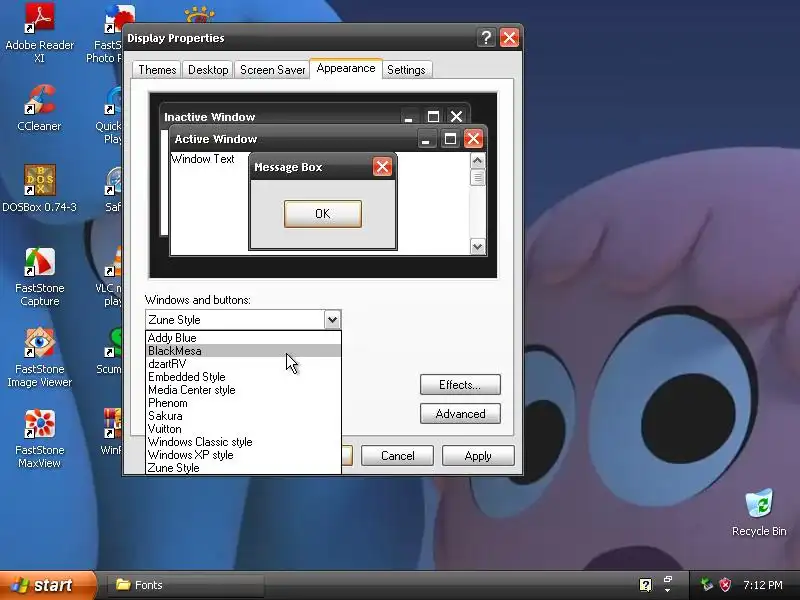Screen dimensions: 800x600
Task: Click the preview scrollbar down arrow
Action: tap(478, 246)
